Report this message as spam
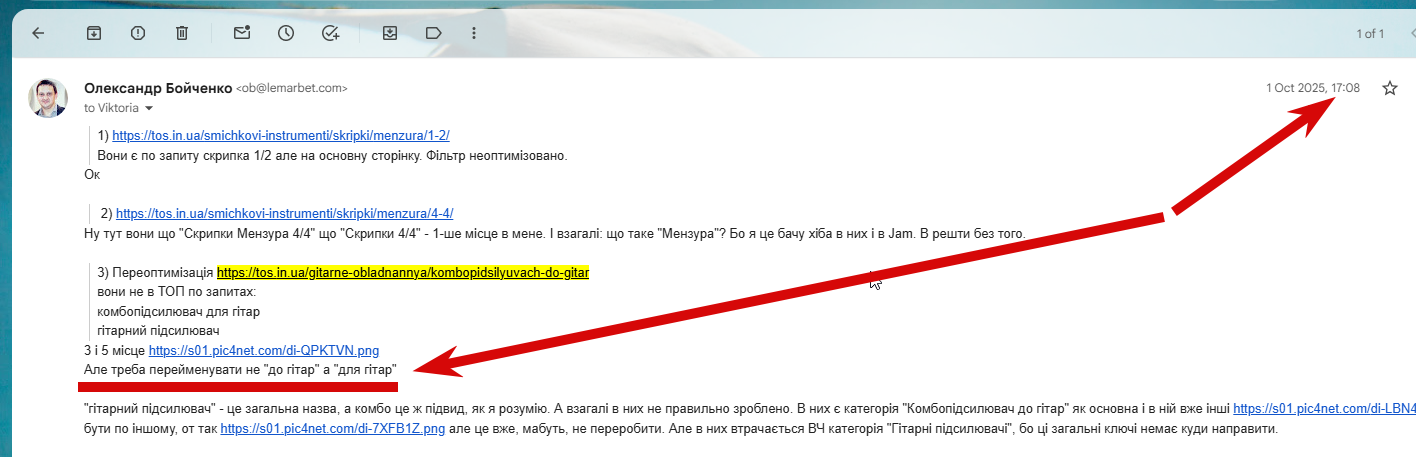 click(138, 33)
